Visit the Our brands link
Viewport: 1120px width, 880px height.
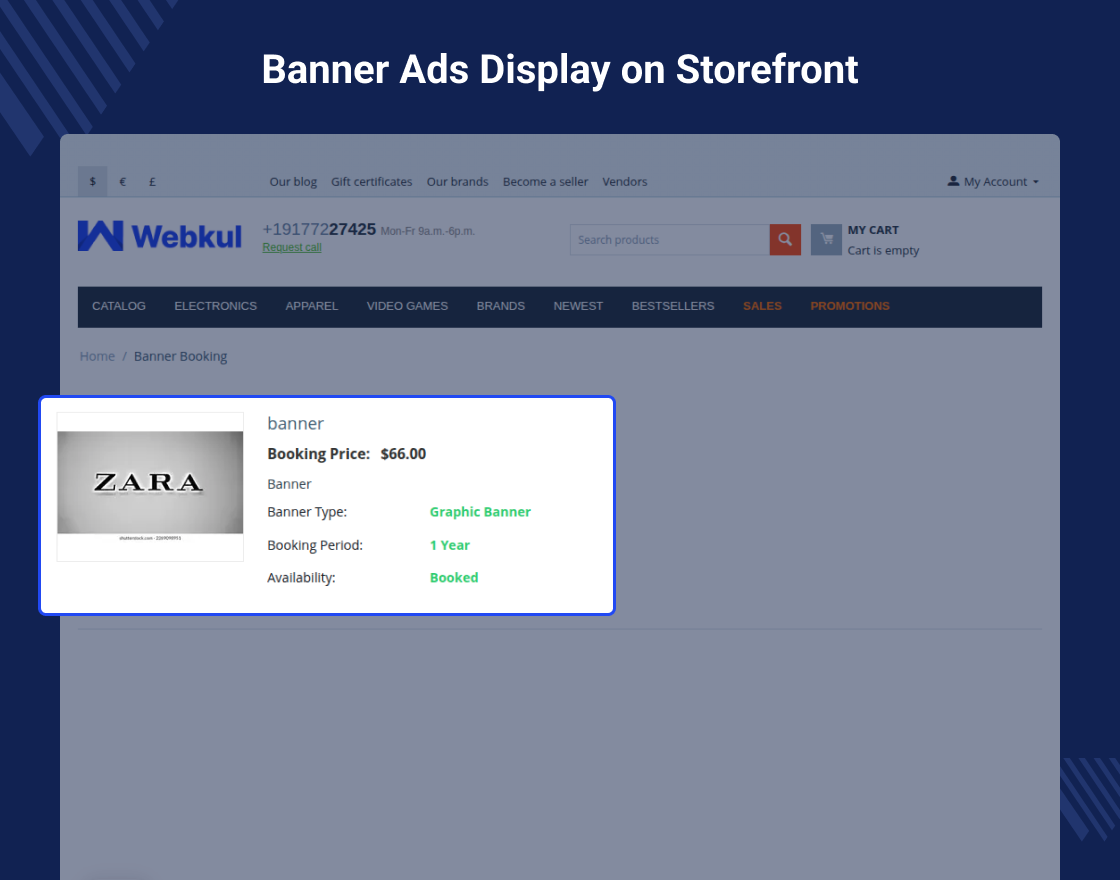tap(457, 181)
